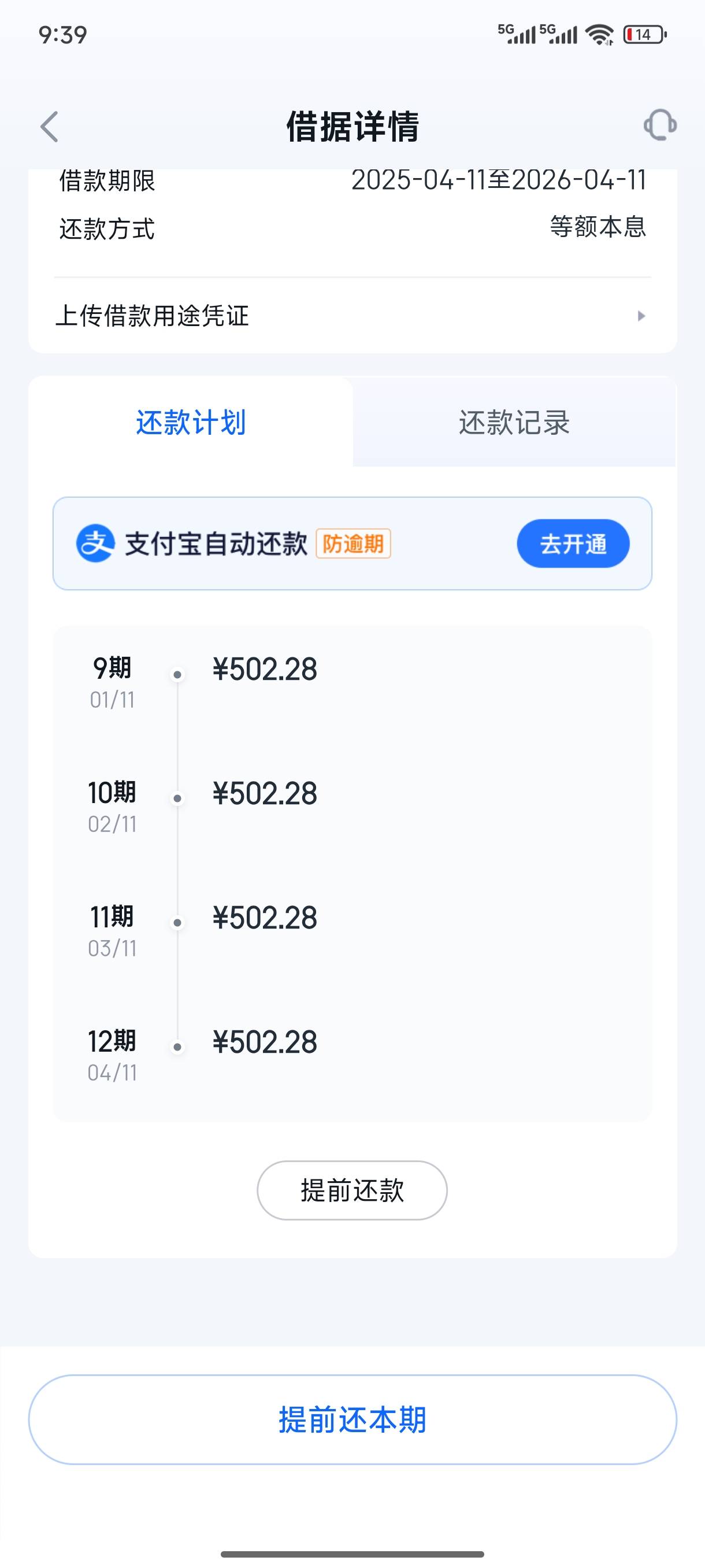
Task: Switch to 还款计划 tab
Action: [x=190, y=423]
